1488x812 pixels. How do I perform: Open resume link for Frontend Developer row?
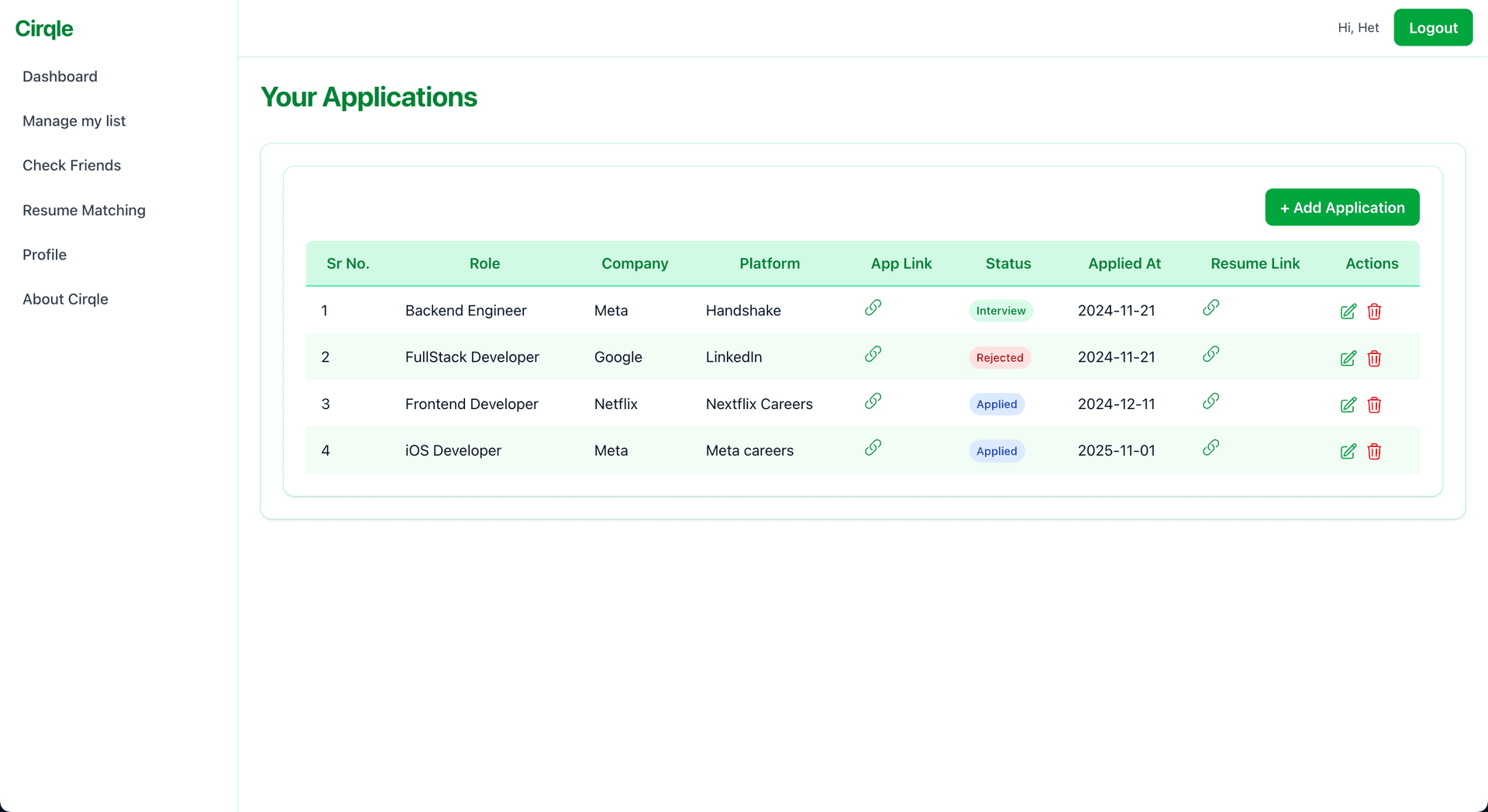[1211, 401]
